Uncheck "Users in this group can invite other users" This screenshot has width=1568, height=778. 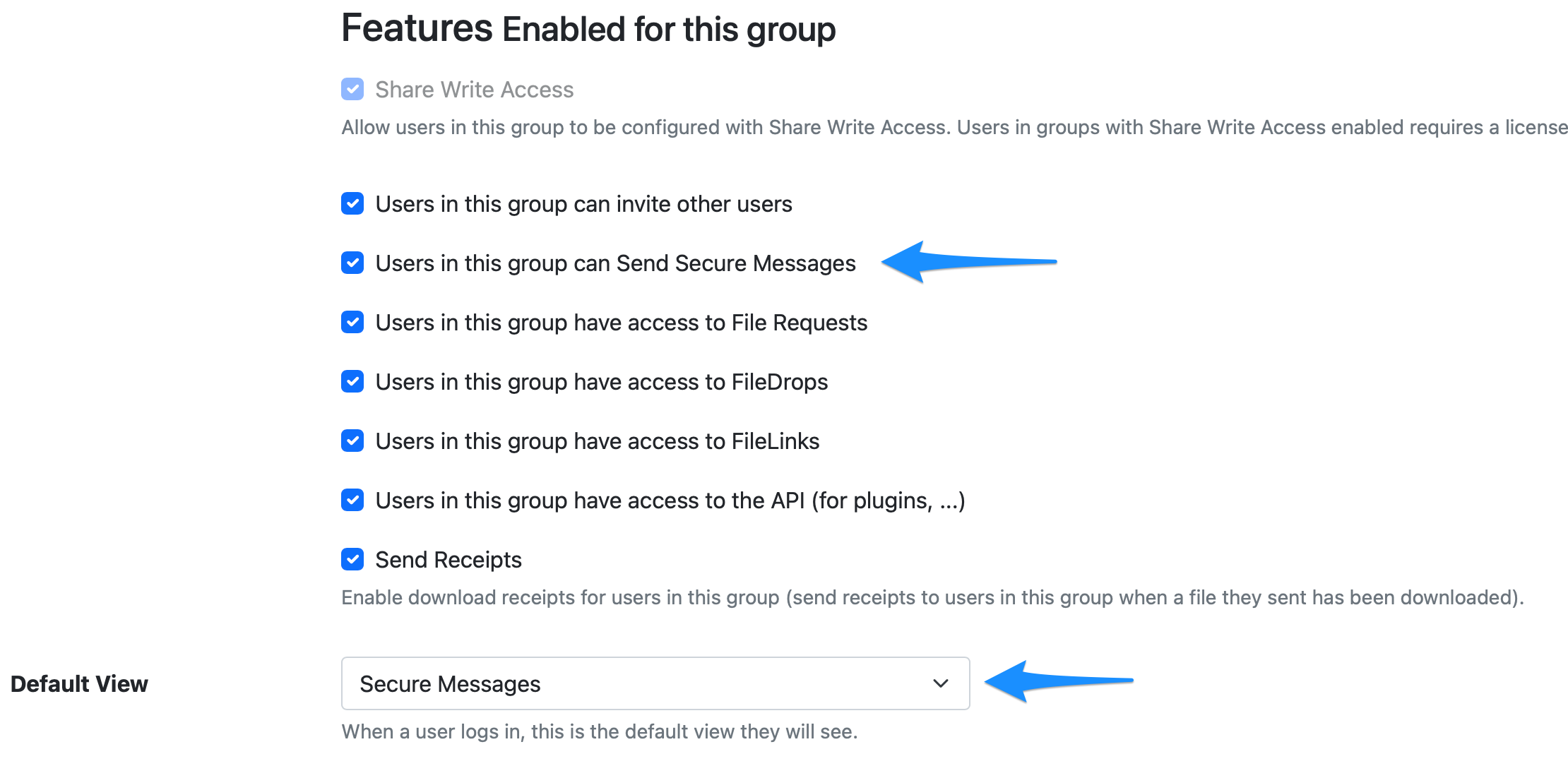pyautogui.click(x=352, y=204)
